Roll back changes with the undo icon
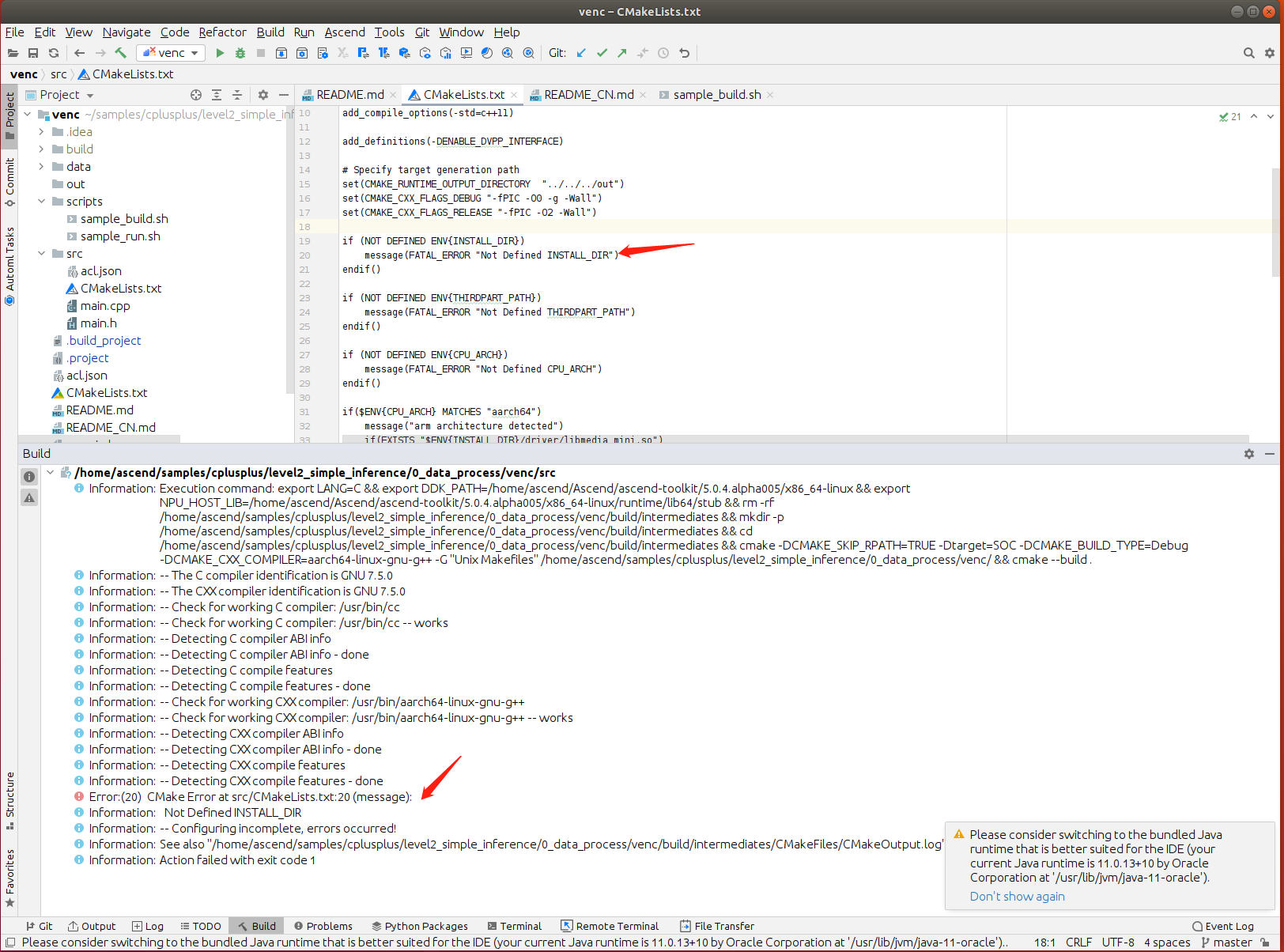 tap(685, 53)
